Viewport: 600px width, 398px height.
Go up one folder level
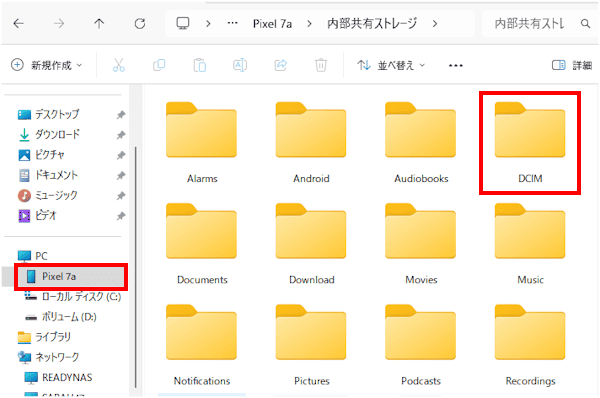tap(99, 24)
